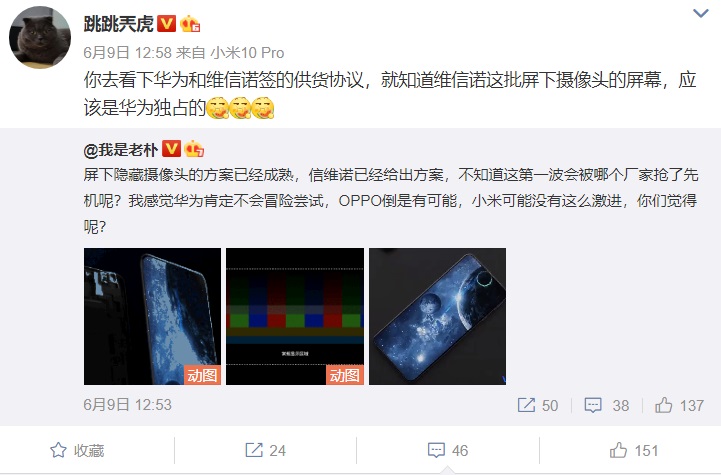721x475 pixels.
Task: Open the comments tab showing 46
Action: (448, 450)
